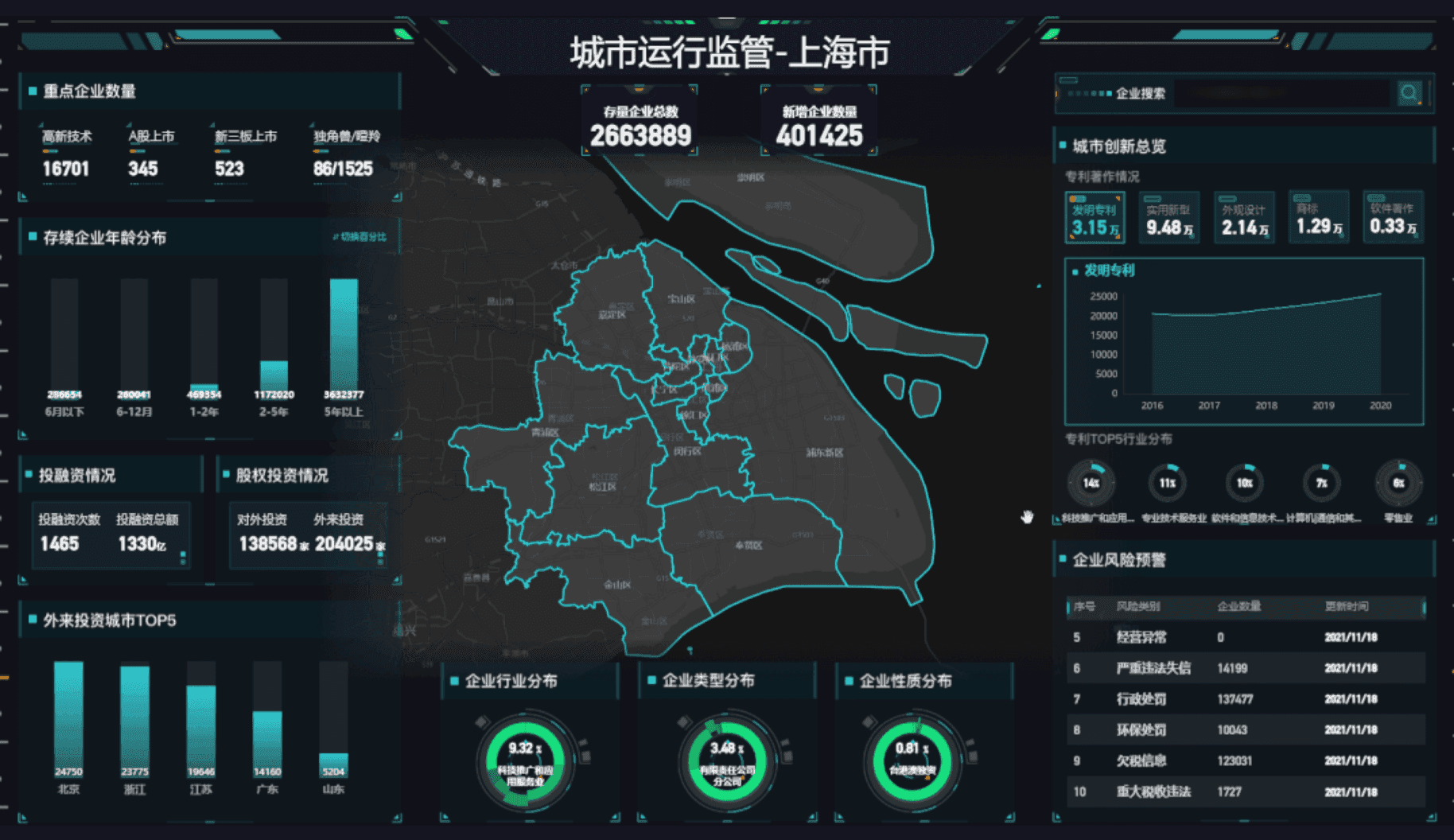Select 闵行区 district on the map
Image resolution: width=1454 pixels, height=840 pixels.
coord(687,451)
